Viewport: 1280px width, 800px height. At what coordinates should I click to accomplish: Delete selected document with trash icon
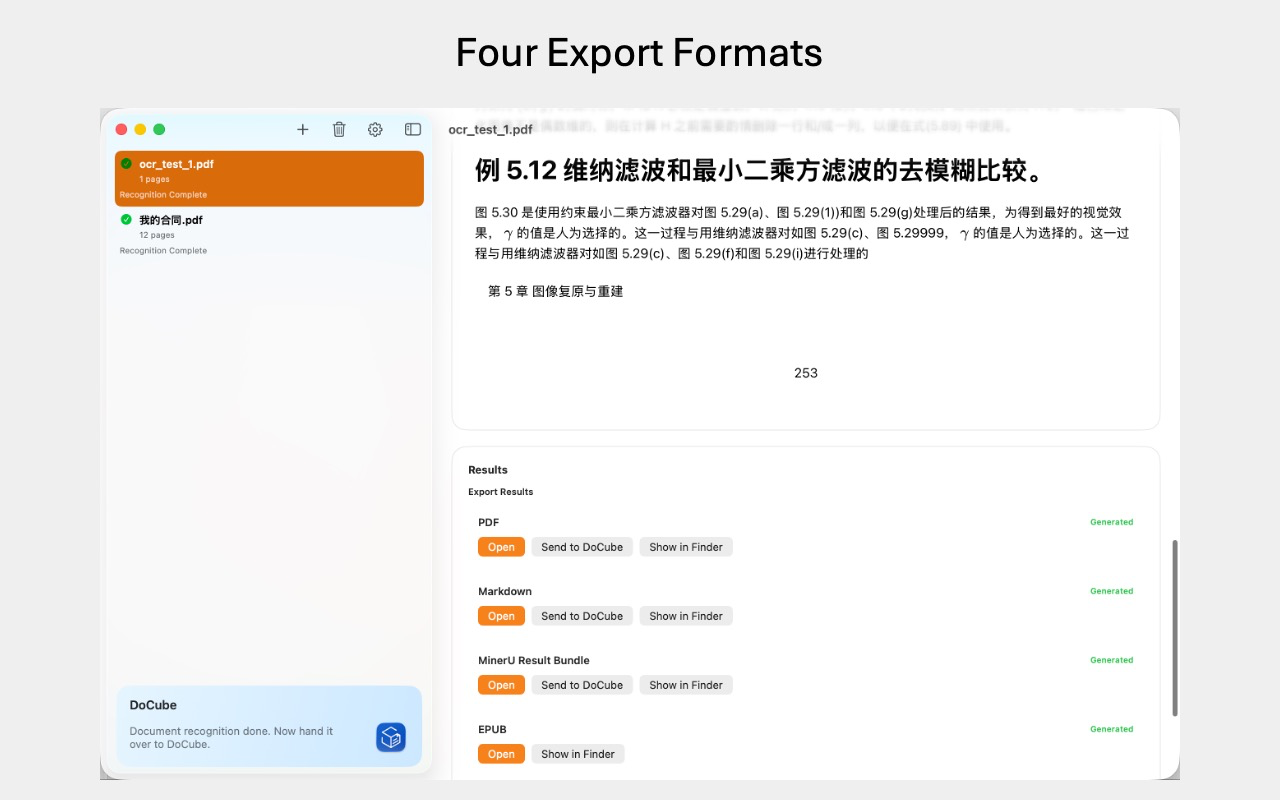pyautogui.click(x=339, y=129)
